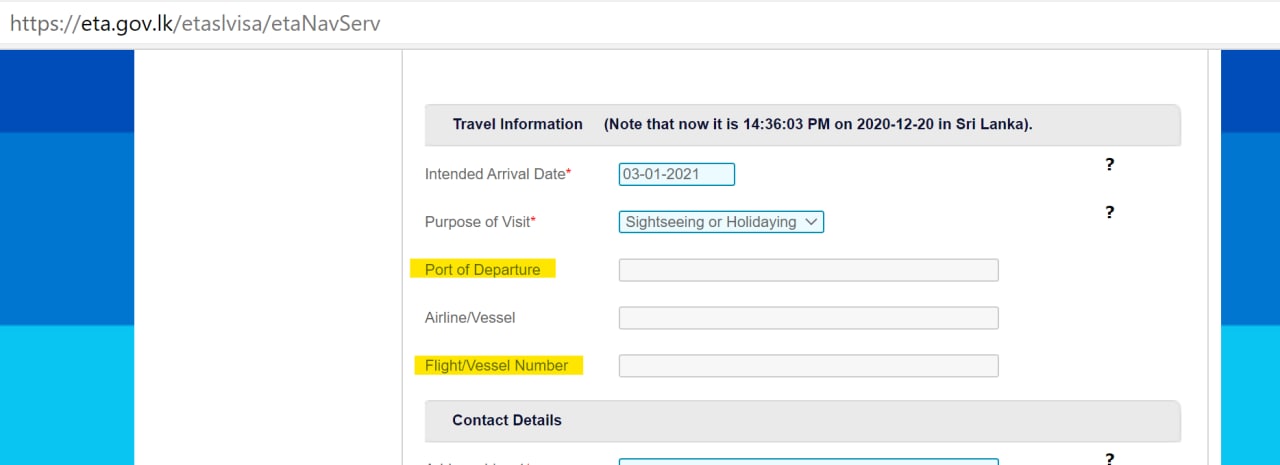The width and height of the screenshot is (1280, 465).
Task: Expand Purpose of Visit using its chevron arrow
Action: pos(811,222)
